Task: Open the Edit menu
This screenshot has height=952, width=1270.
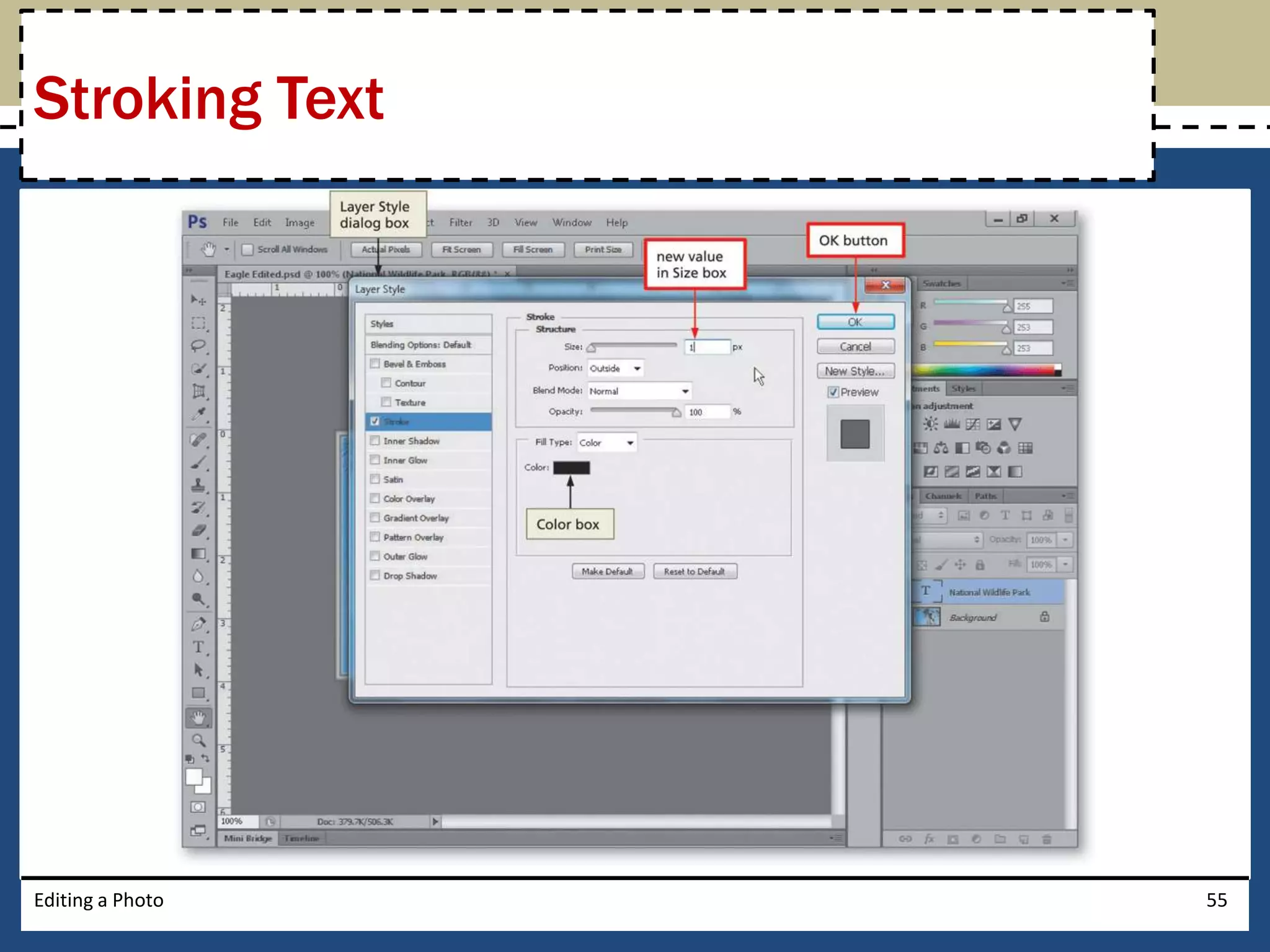Action: pyautogui.click(x=262, y=223)
